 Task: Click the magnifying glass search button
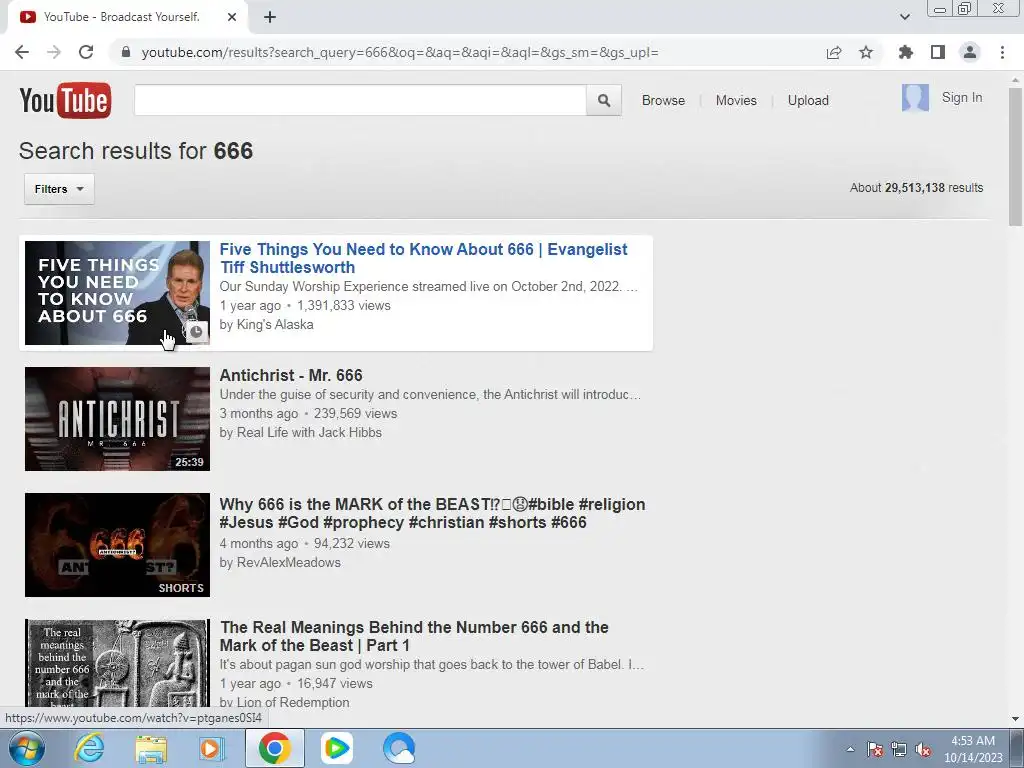(x=603, y=101)
